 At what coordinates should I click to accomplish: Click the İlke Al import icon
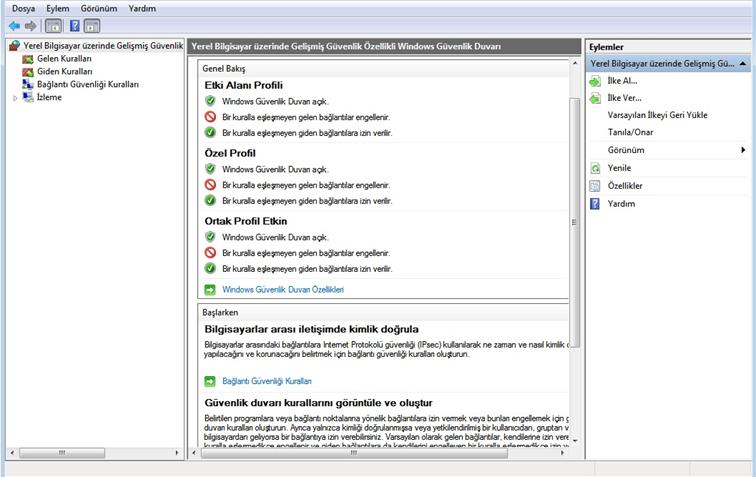tap(595, 81)
